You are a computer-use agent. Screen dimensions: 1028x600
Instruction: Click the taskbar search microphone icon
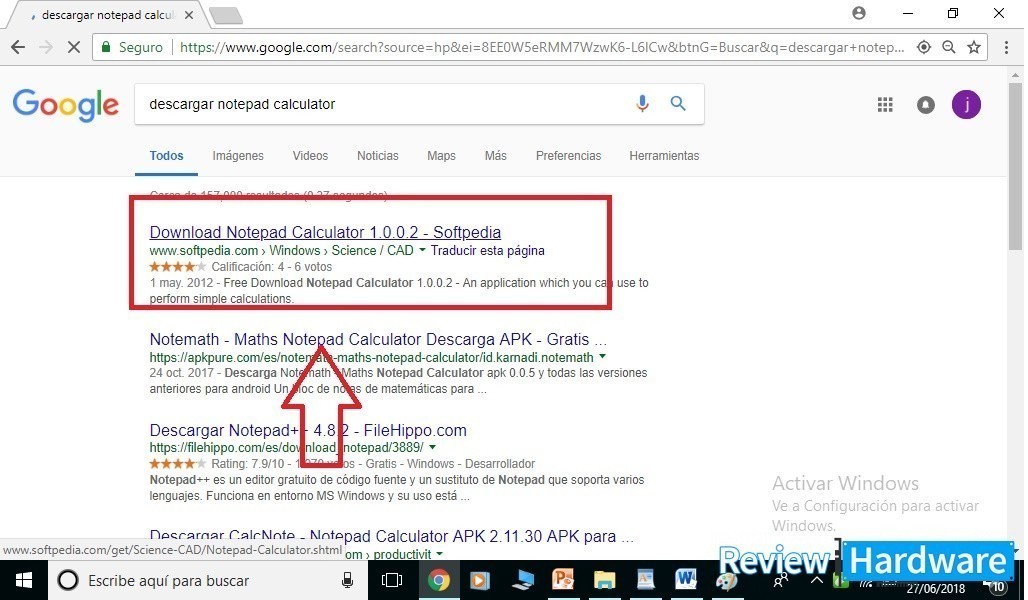point(347,580)
